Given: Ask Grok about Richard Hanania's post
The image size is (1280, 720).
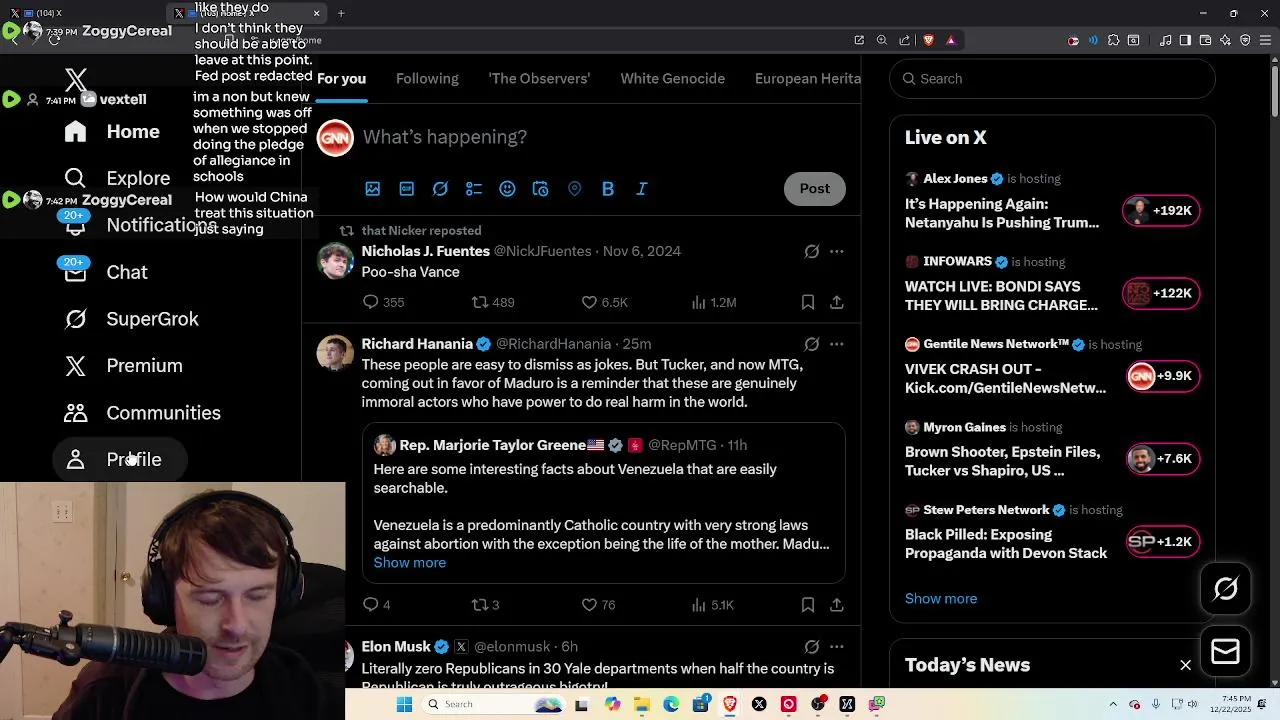Looking at the screenshot, I should 812,344.
